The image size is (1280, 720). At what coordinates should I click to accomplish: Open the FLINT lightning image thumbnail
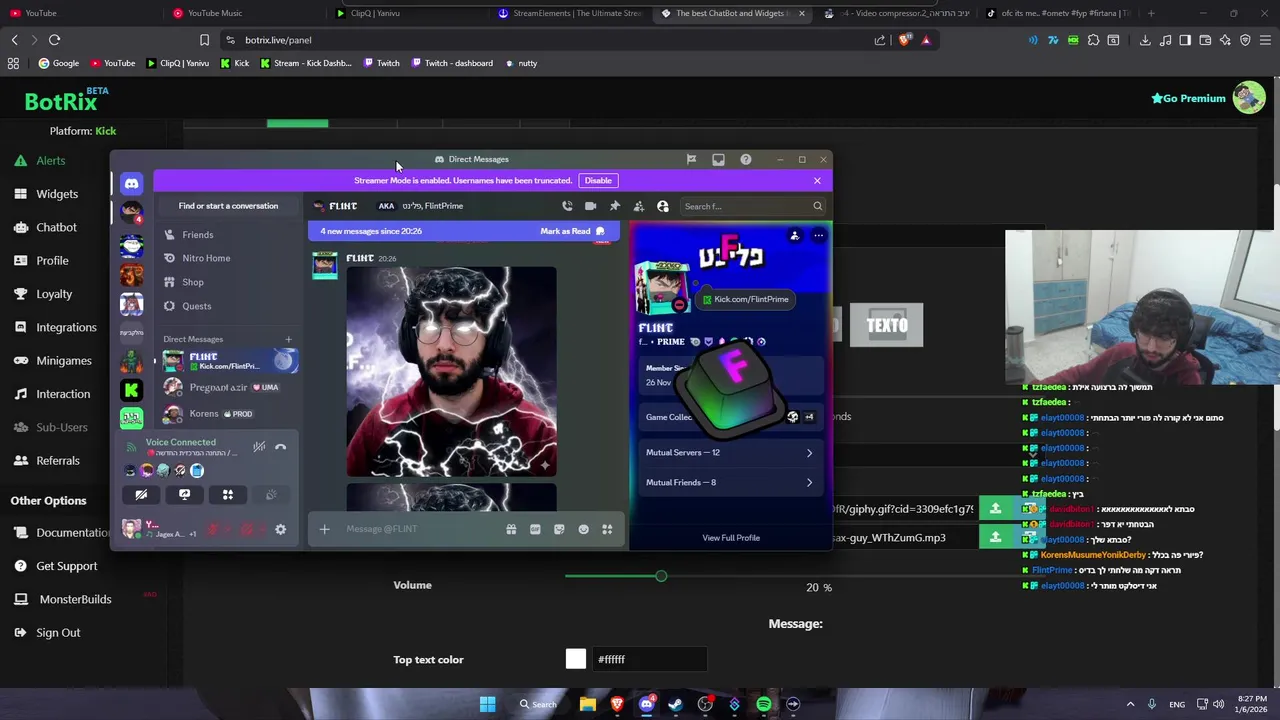point(451,372)
